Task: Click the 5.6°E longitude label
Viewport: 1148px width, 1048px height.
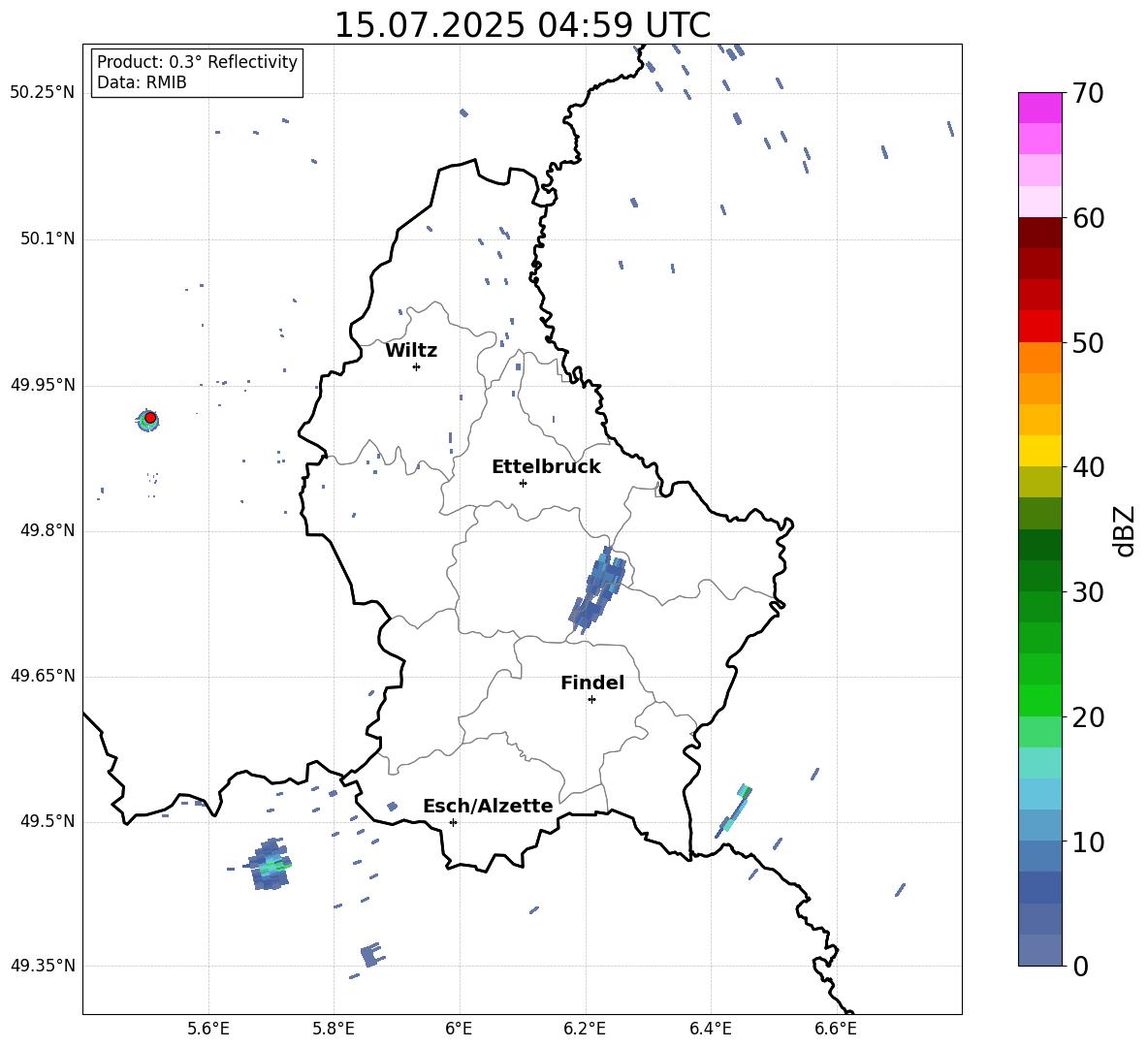Action: click(x=208, y=1029)
